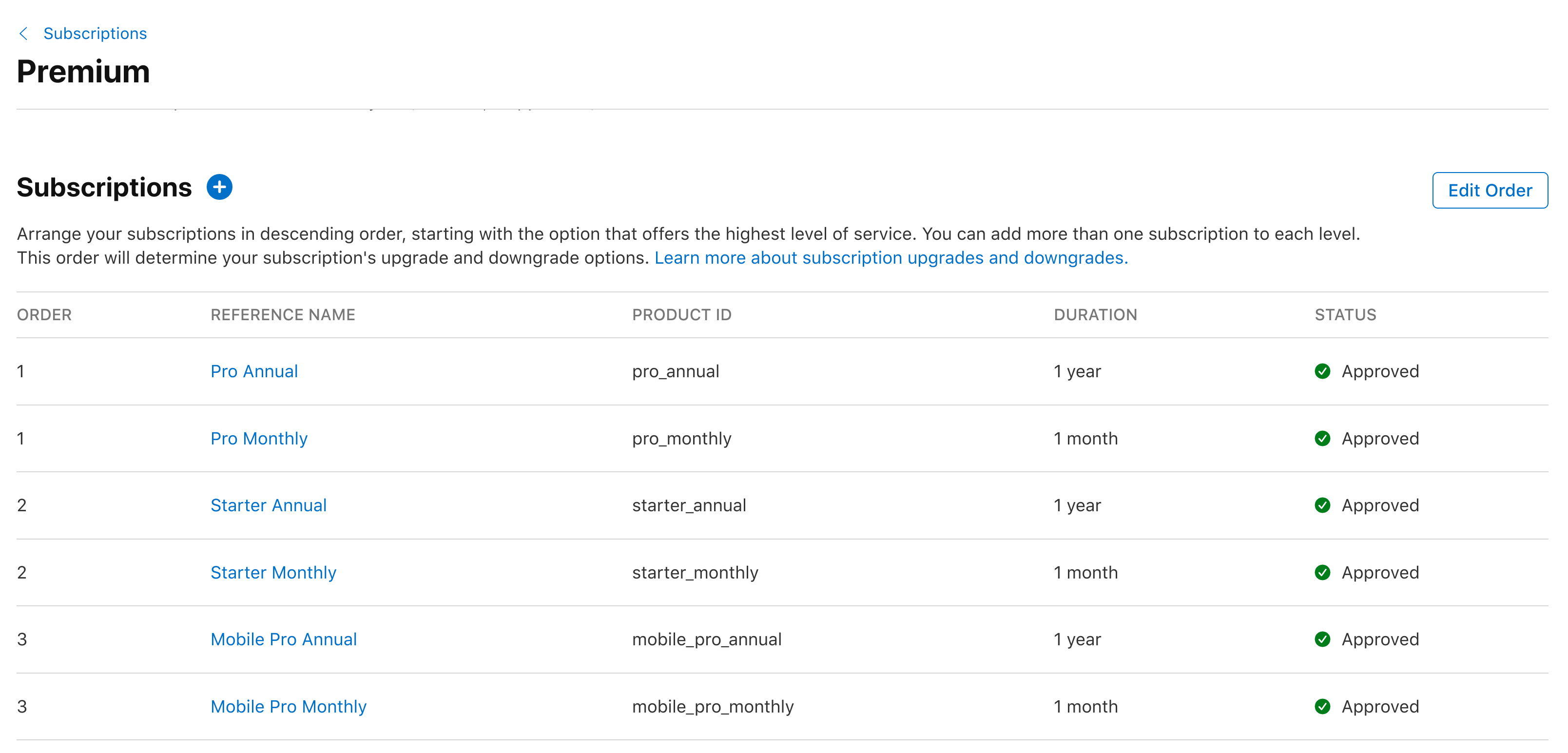The width and height of the screenshot is (1568, 753).
Task: Open the Mobile Pro Monthly subscription
Action: pos(289,706)
